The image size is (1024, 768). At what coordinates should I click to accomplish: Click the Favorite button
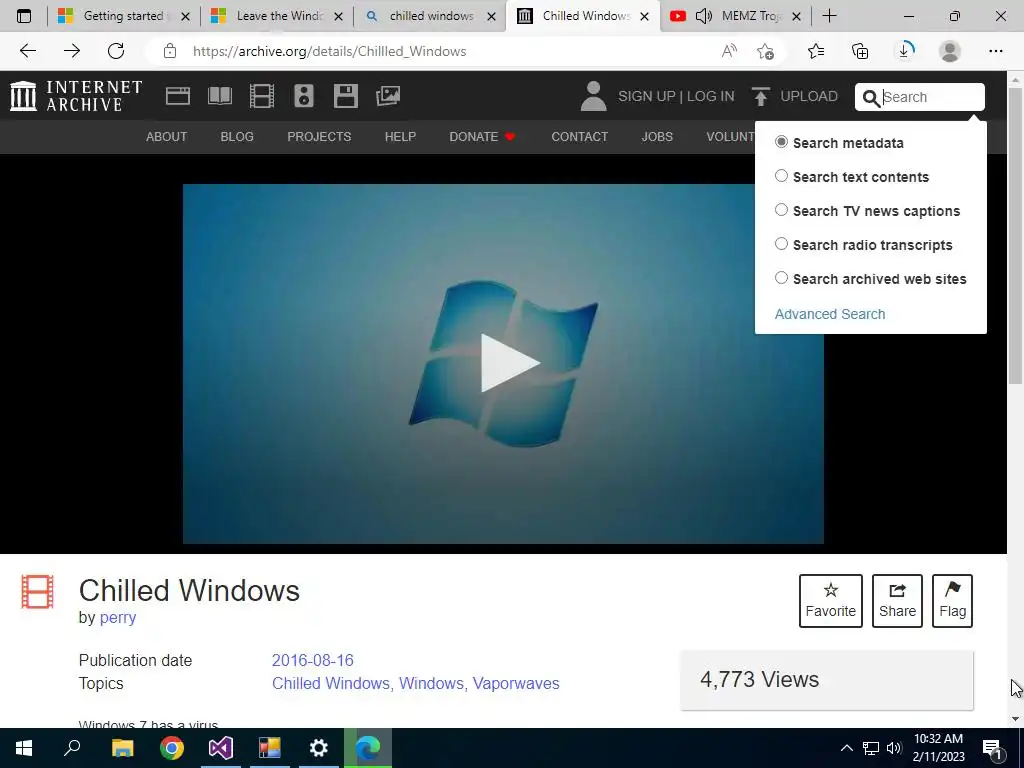pyautogui.click(x=831, y=601)
